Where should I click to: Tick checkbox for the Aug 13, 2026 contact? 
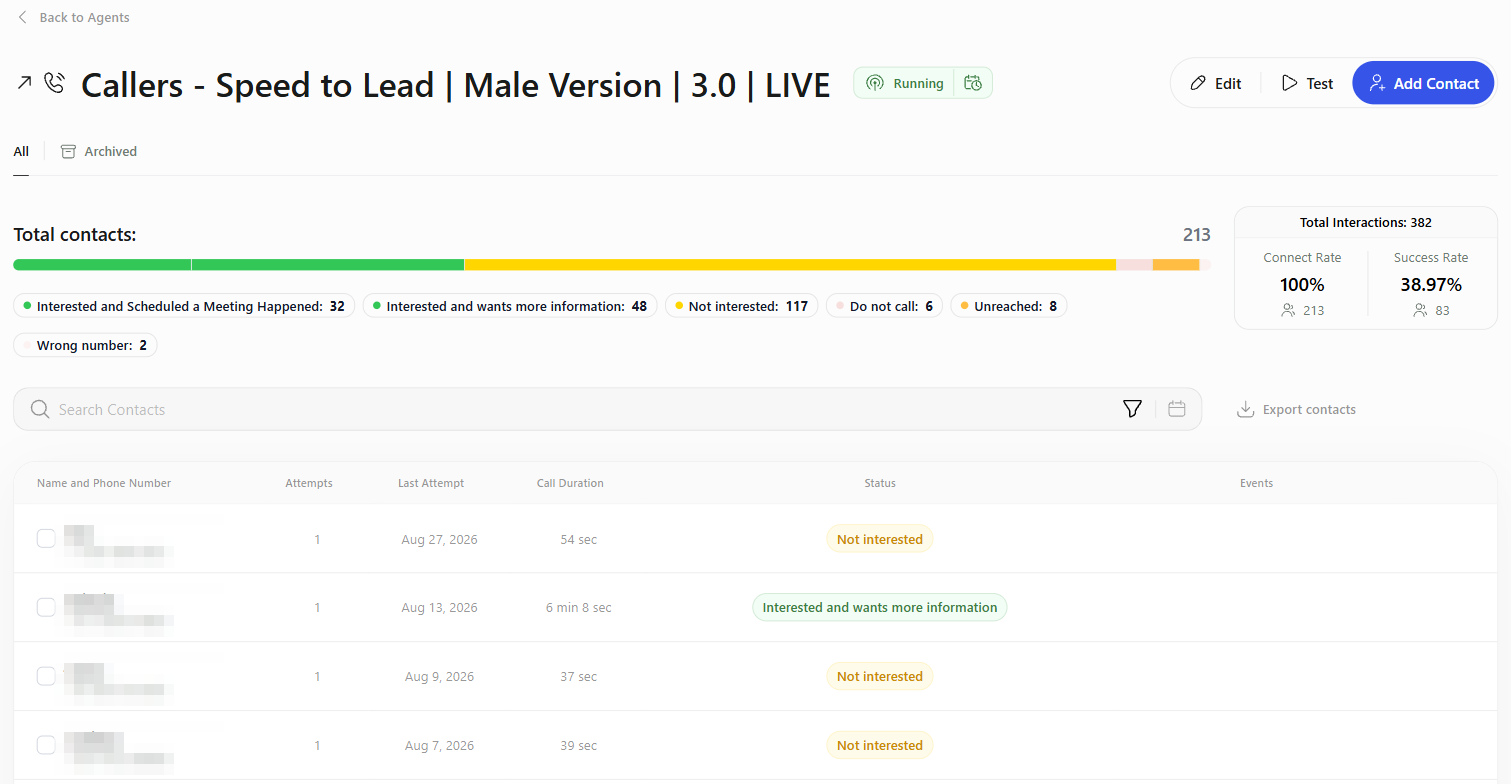pos(46,607)
